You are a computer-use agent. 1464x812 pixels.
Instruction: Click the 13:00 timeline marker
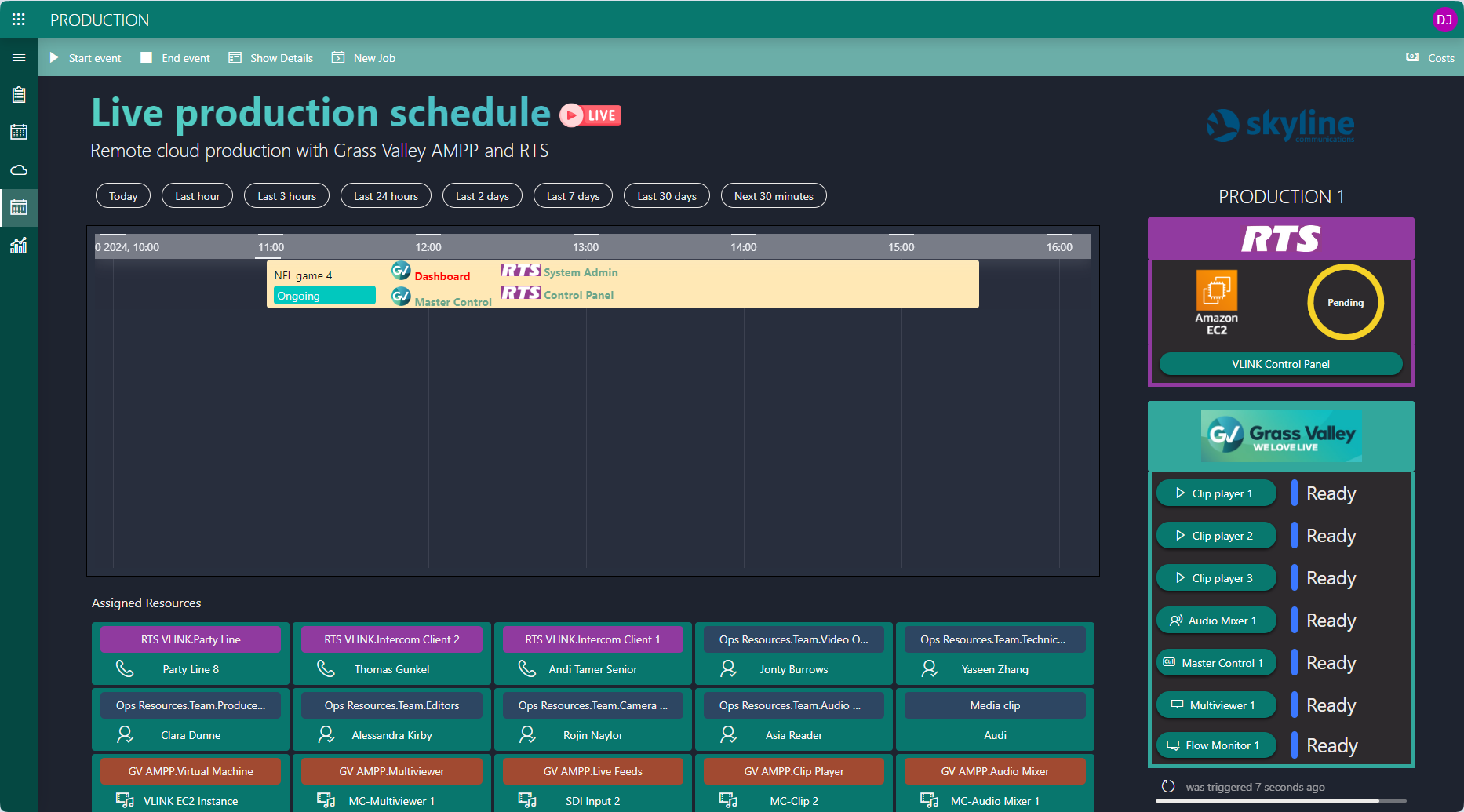(585, 247)
